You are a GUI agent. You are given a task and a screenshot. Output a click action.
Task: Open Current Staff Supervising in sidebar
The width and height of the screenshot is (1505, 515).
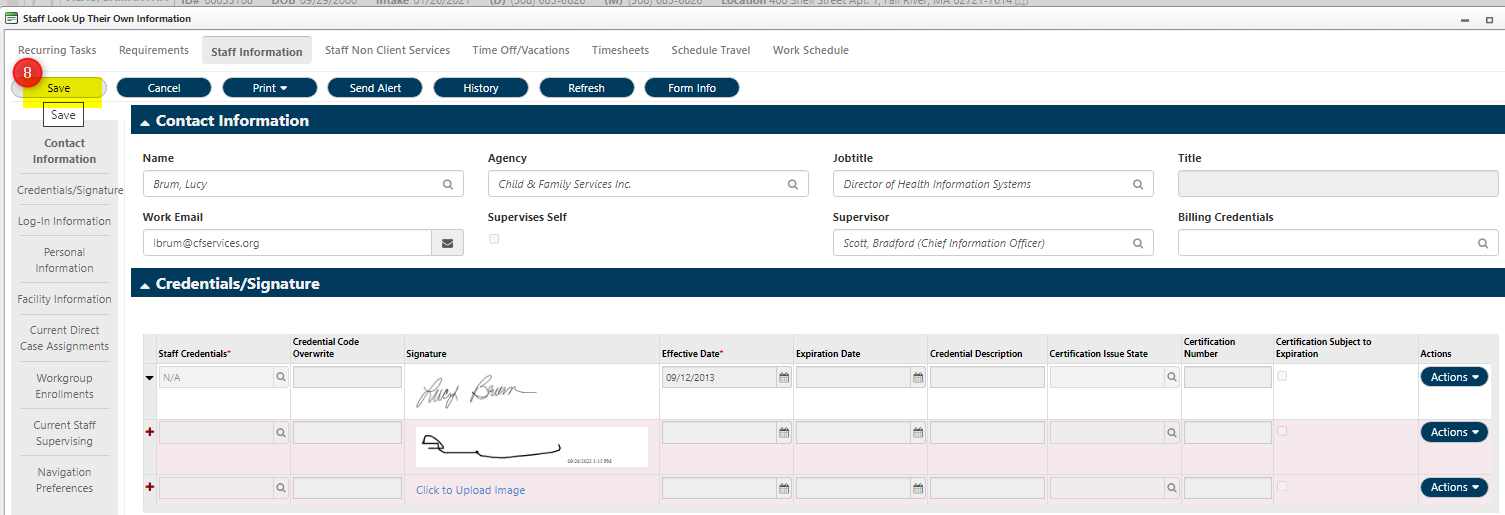click(64, 433)
